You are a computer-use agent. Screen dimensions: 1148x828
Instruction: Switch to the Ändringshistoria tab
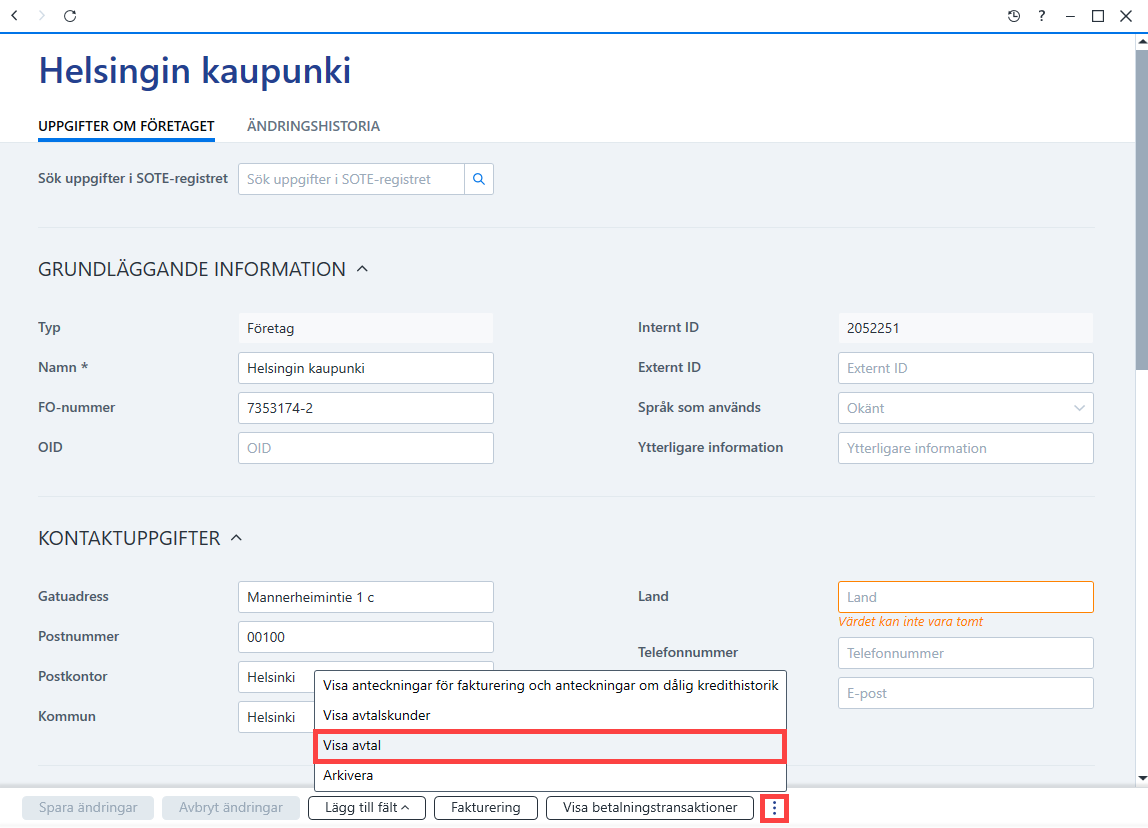(313, 126)
